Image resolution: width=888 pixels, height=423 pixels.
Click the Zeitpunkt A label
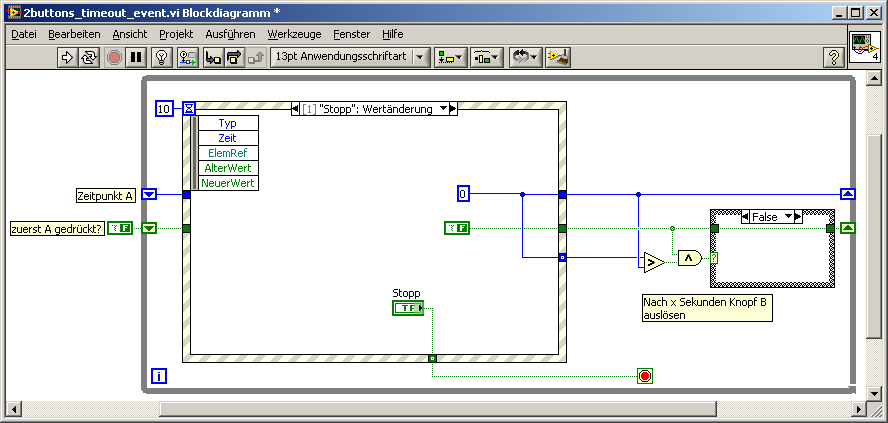pos(106,196)
